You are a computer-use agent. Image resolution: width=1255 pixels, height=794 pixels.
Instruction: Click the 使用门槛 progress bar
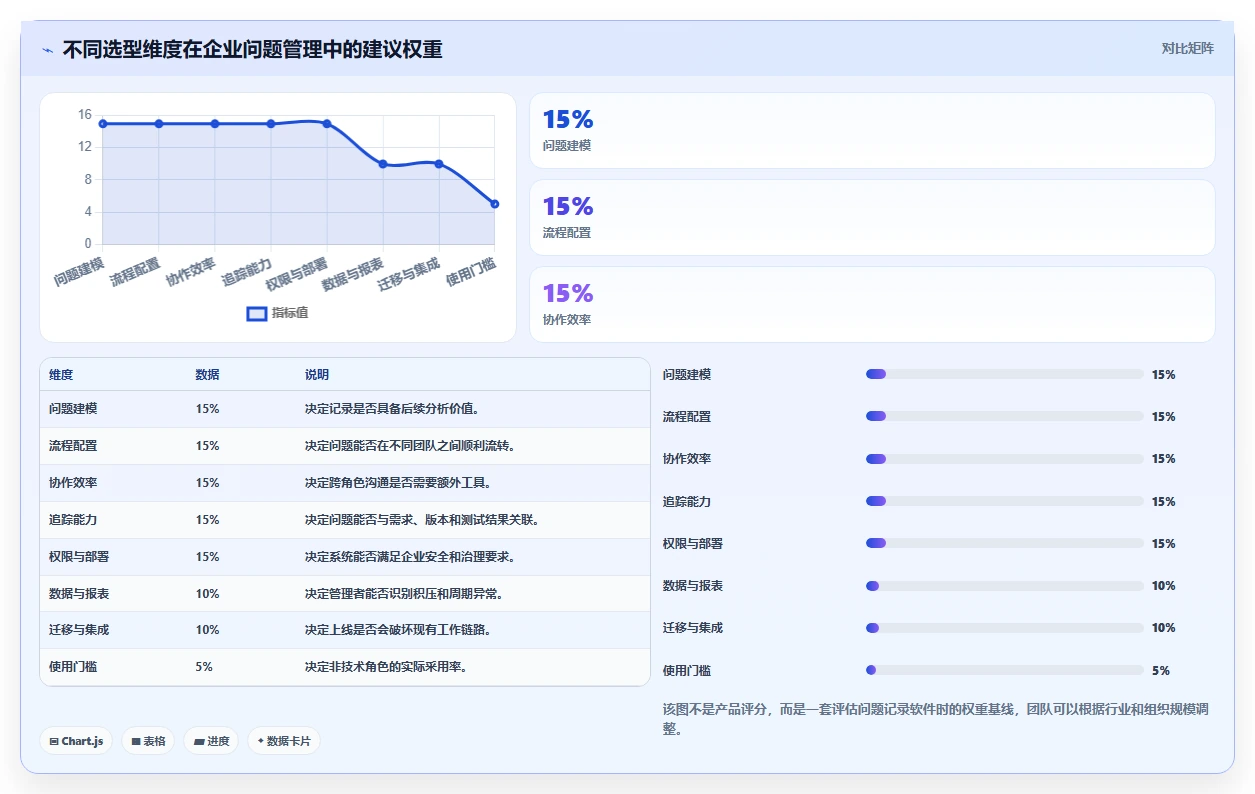pos(1004,670)
